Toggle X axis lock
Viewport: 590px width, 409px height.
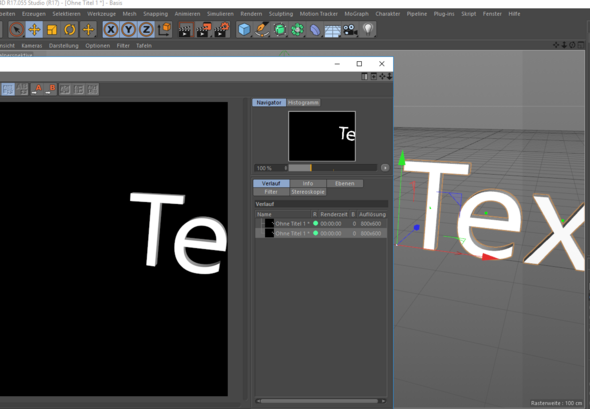tap(111, 30)
